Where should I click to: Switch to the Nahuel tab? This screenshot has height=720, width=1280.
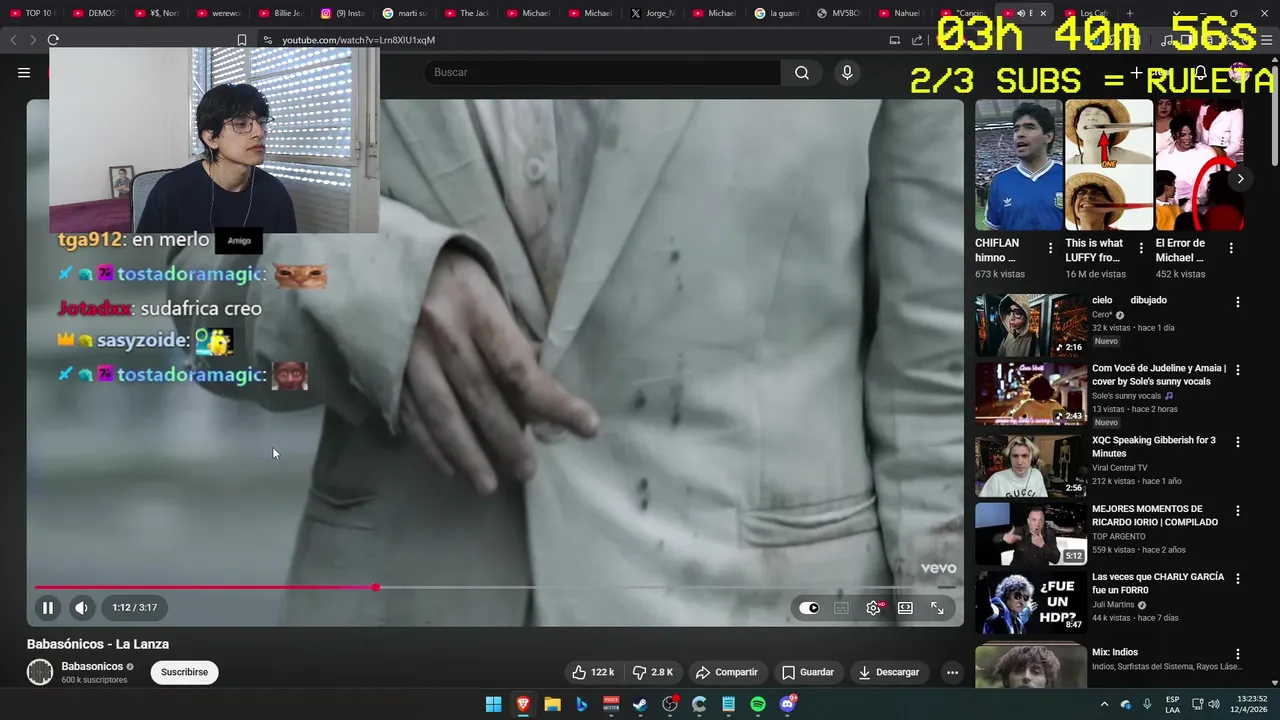900,13
